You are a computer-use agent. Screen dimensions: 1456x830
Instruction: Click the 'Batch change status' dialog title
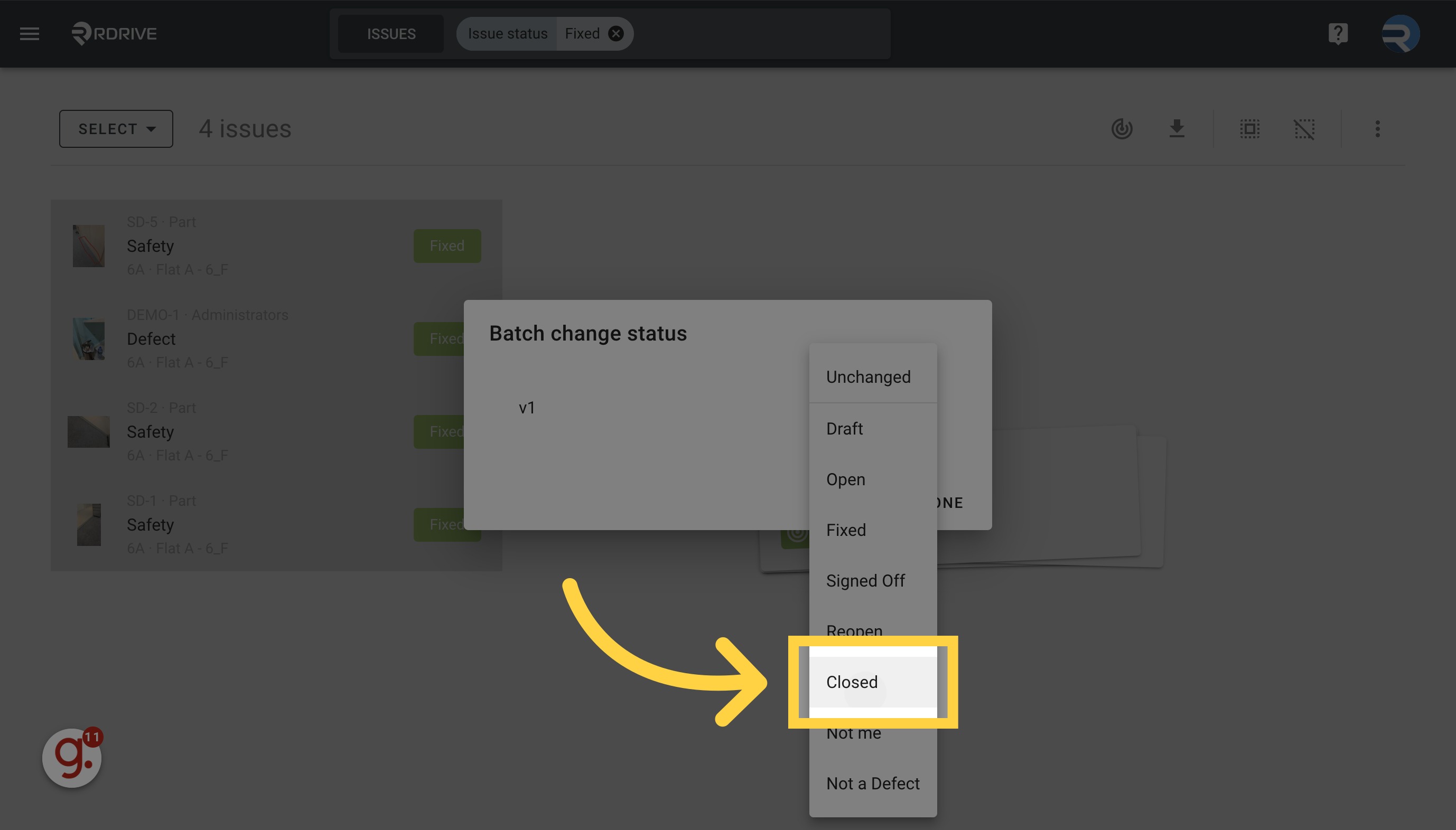(x=587, y=334)
